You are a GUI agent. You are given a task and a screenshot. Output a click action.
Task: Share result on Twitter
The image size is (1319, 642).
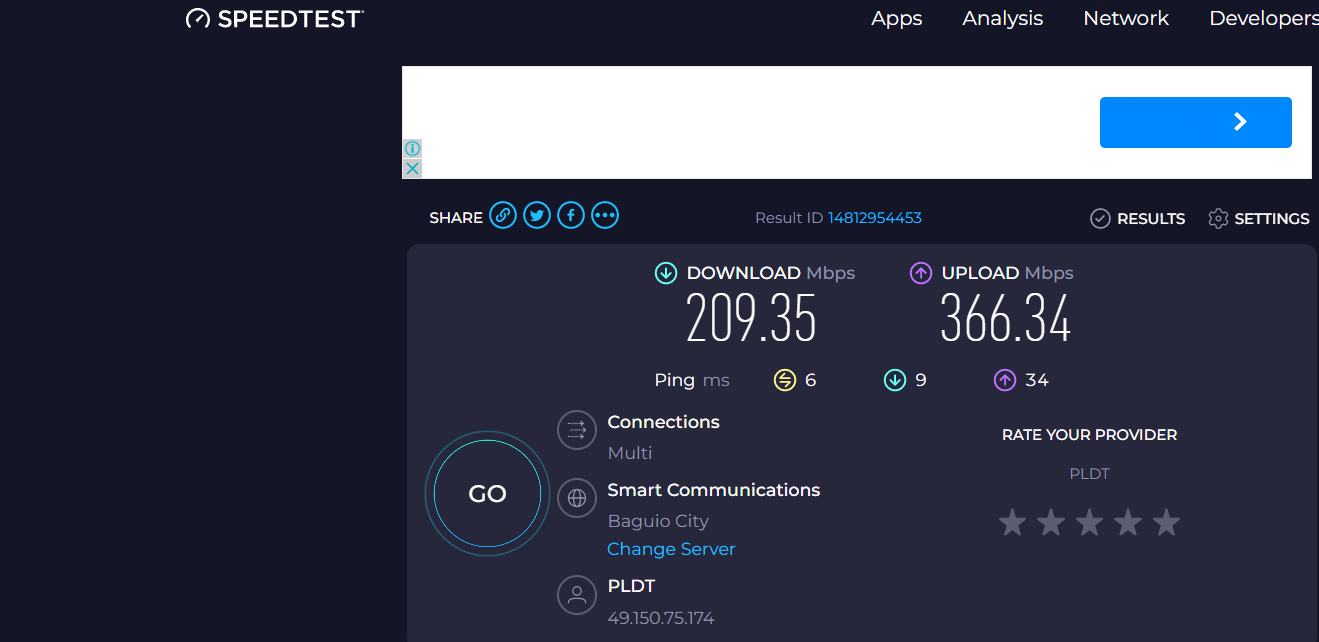[537, 216]
